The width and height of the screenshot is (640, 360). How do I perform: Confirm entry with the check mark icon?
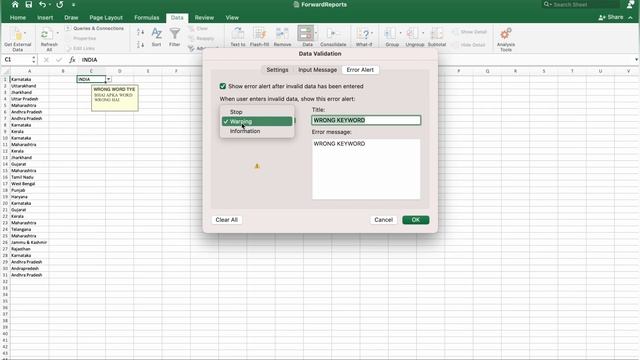[x=59, y=60]
